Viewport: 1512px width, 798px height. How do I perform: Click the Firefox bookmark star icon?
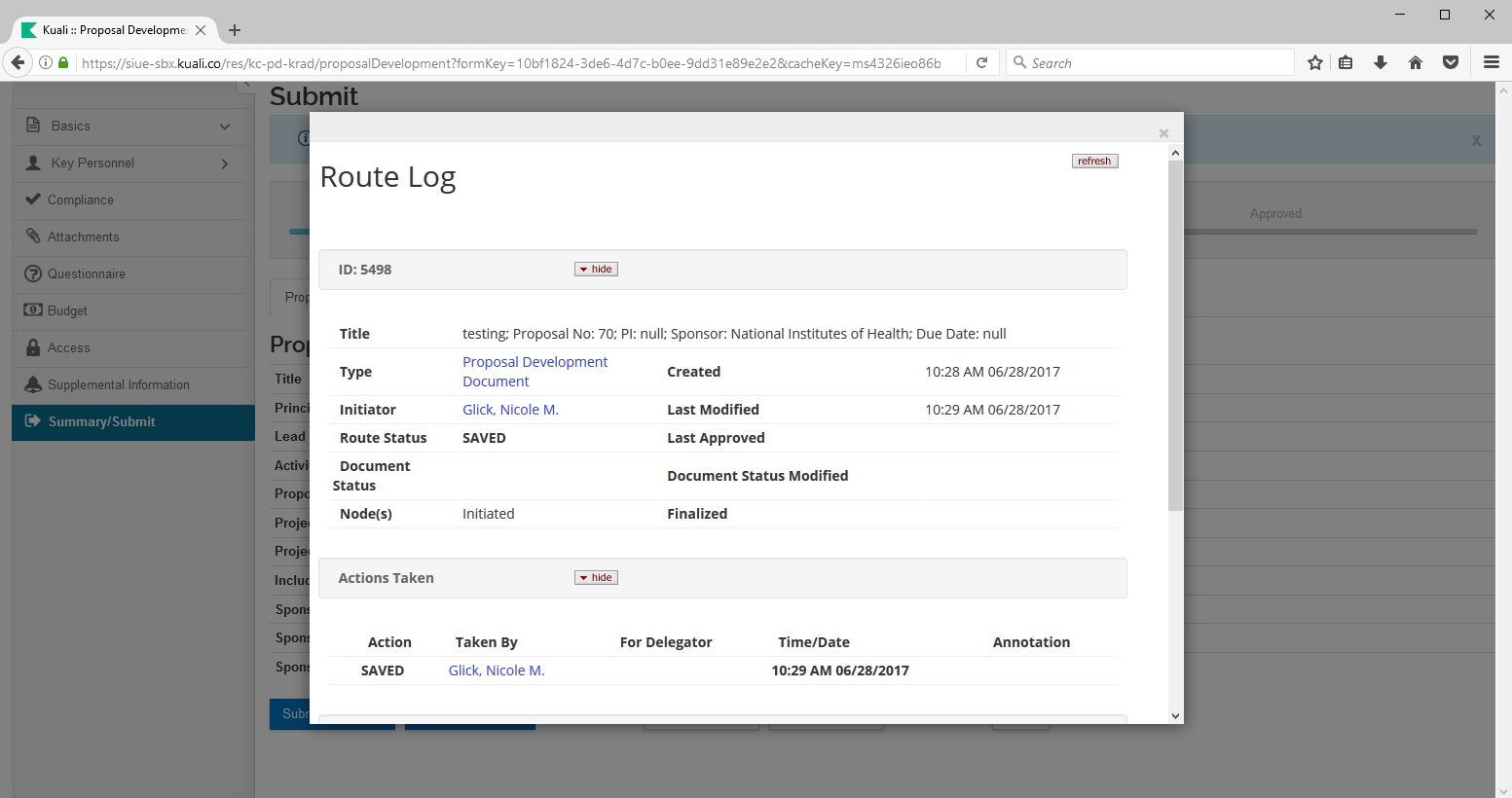(1315, 63)
